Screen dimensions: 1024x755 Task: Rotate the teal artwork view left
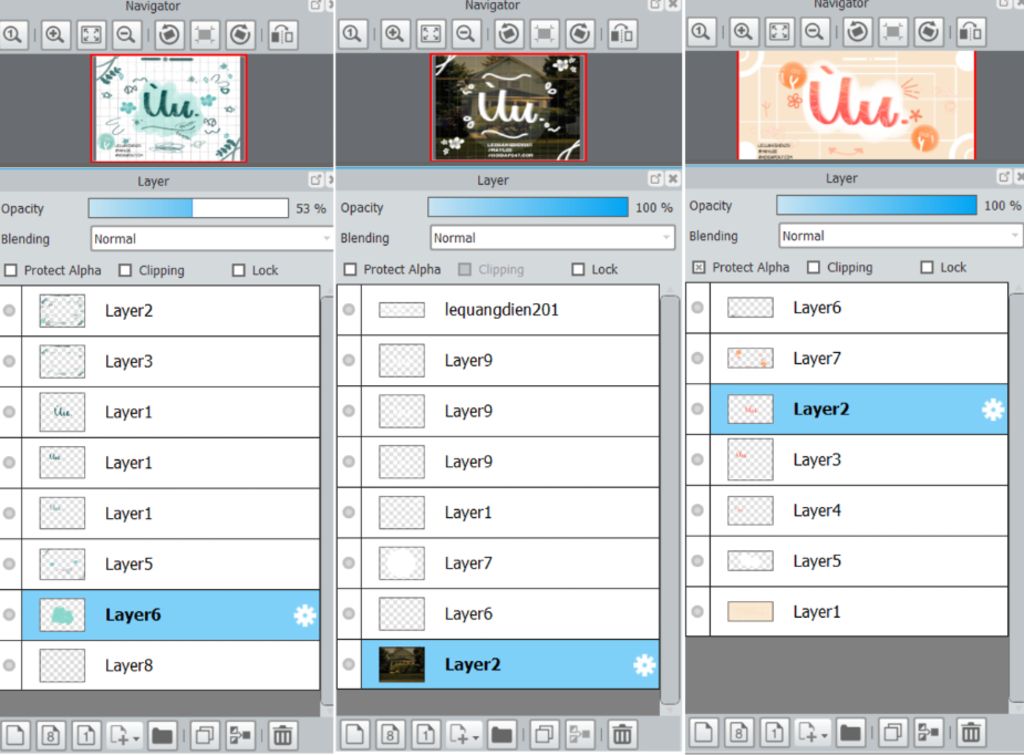click(x=169, y=35)
